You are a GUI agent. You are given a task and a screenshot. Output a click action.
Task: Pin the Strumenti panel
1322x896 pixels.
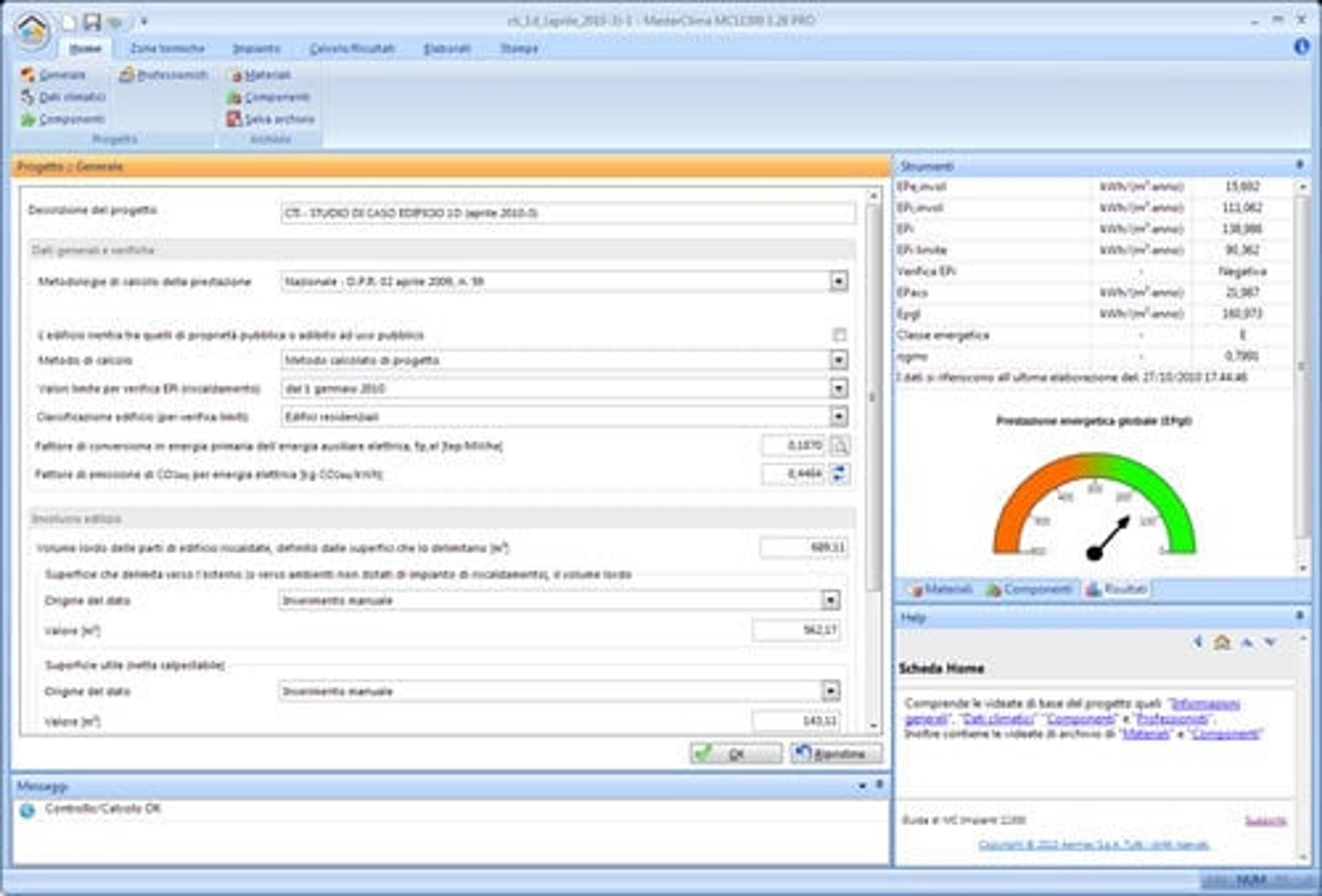(x=1300, y=165)
